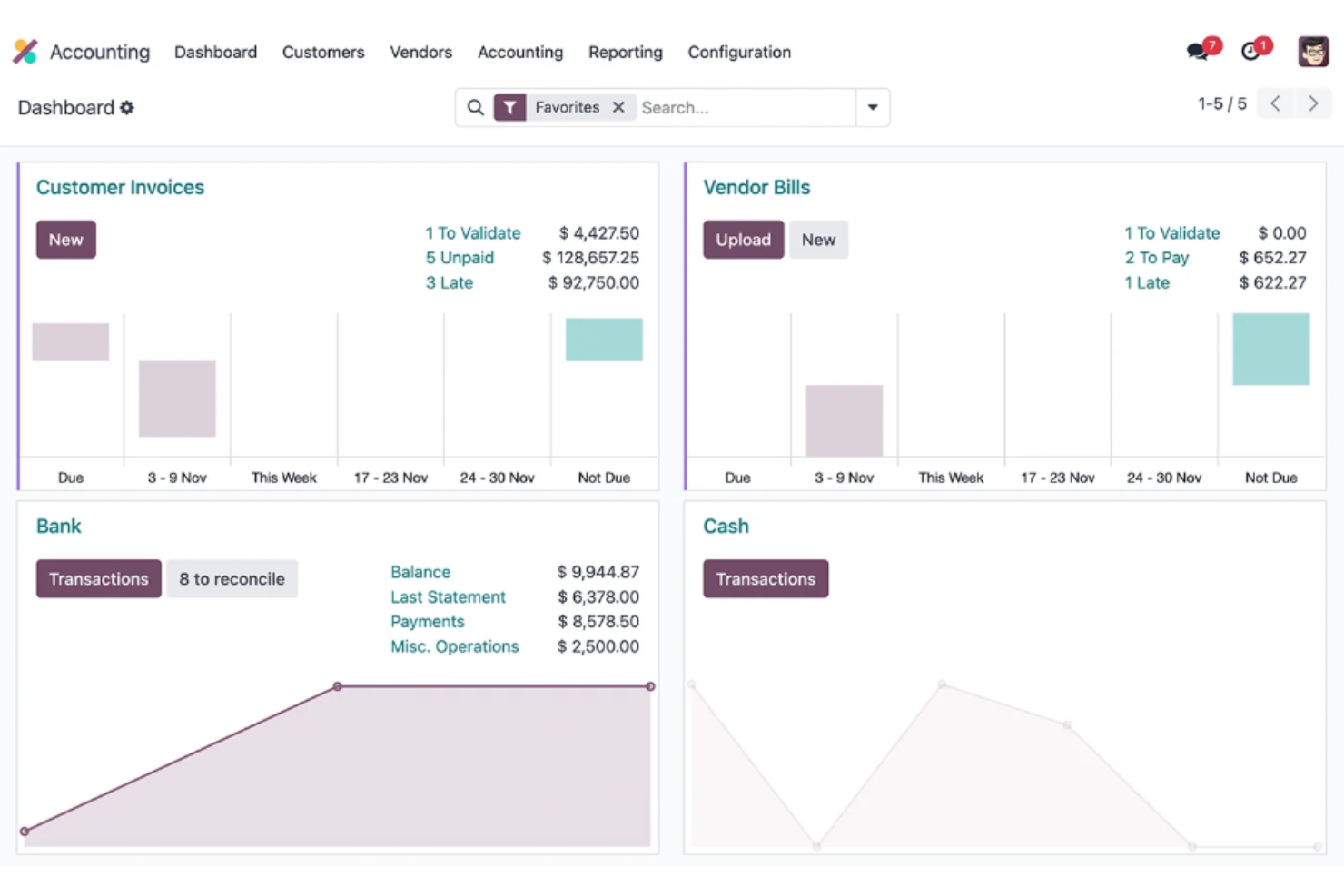Image resolution: width=1344 pixels, height=896 pixels.
Task: Switch to the Reporting section
Action: pyautogui.click(x=625, y=52)
